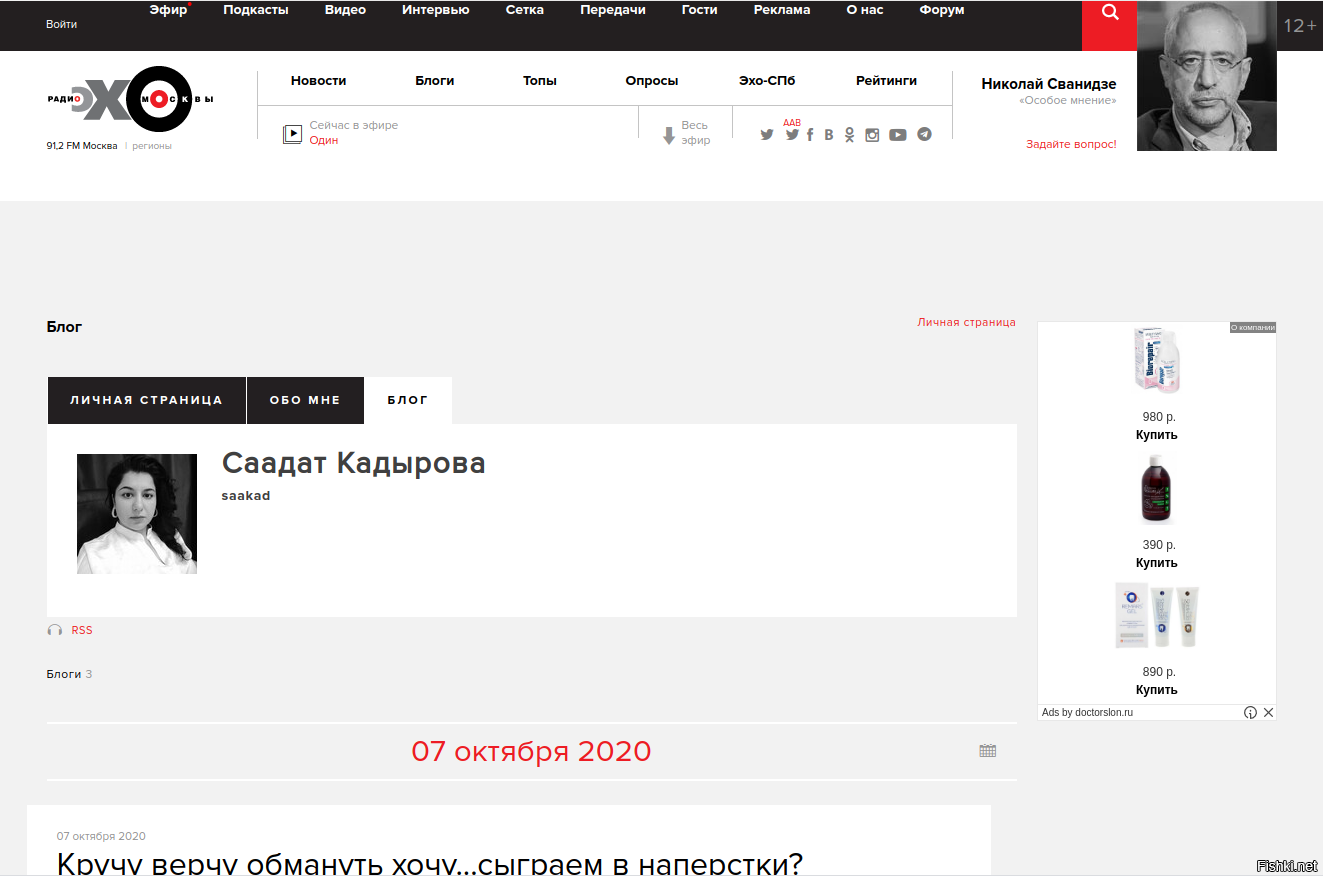Image resolution: width=1323 pixels, height=878 pixels.
Task: Open the Сетка menu item
Action: point(525,10)
